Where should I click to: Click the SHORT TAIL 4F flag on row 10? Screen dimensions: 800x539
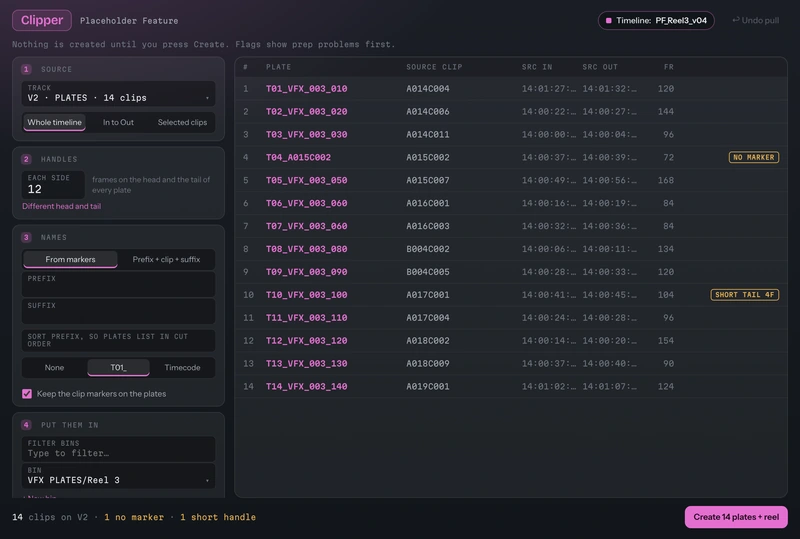744,295
